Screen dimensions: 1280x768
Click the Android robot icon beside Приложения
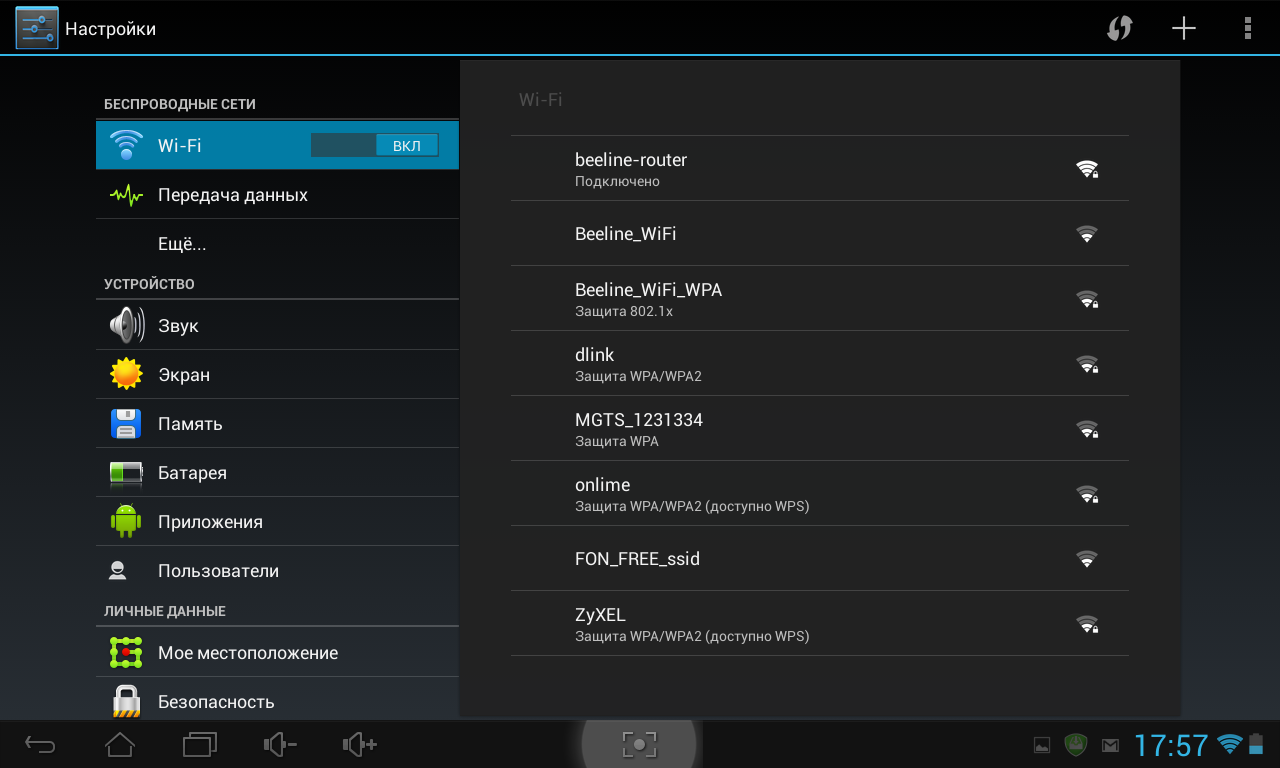pyautogui.click(x=126, y=522)
